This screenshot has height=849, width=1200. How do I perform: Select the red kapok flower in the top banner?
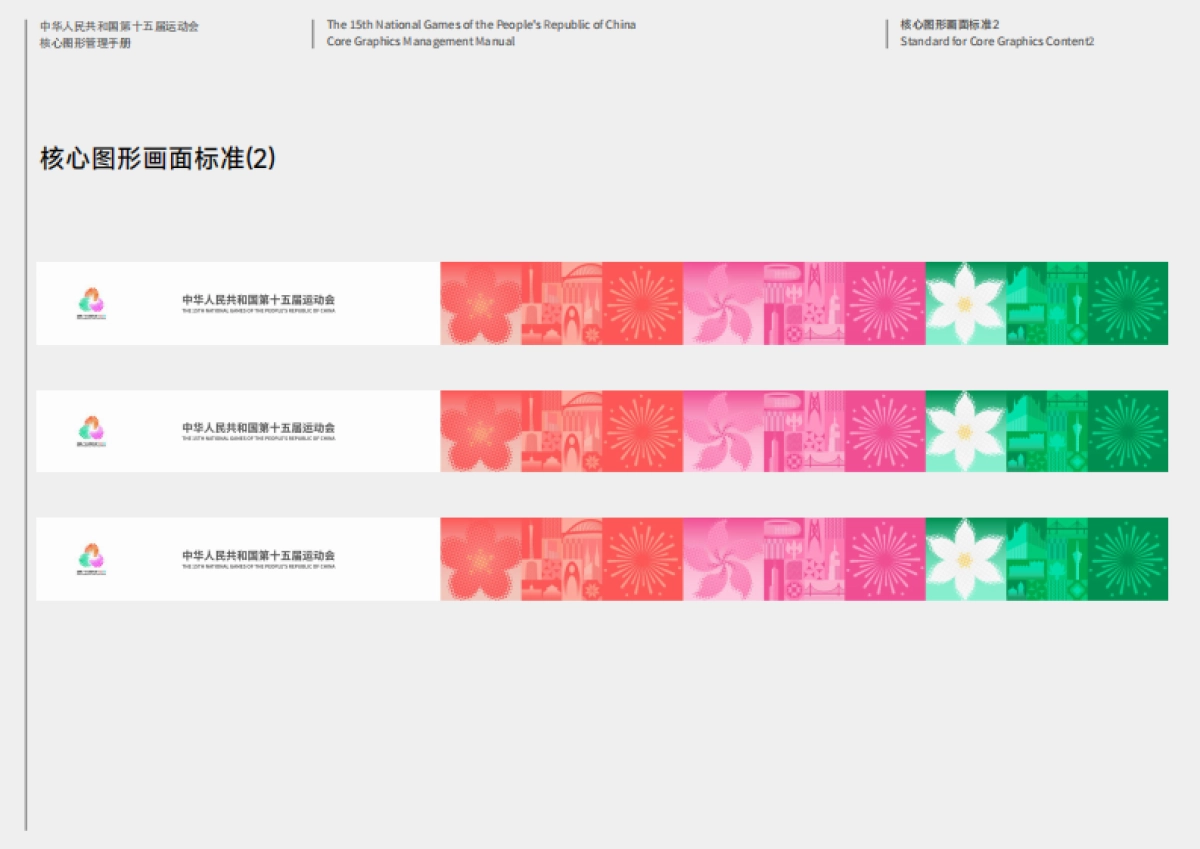[x=481, y=303]
